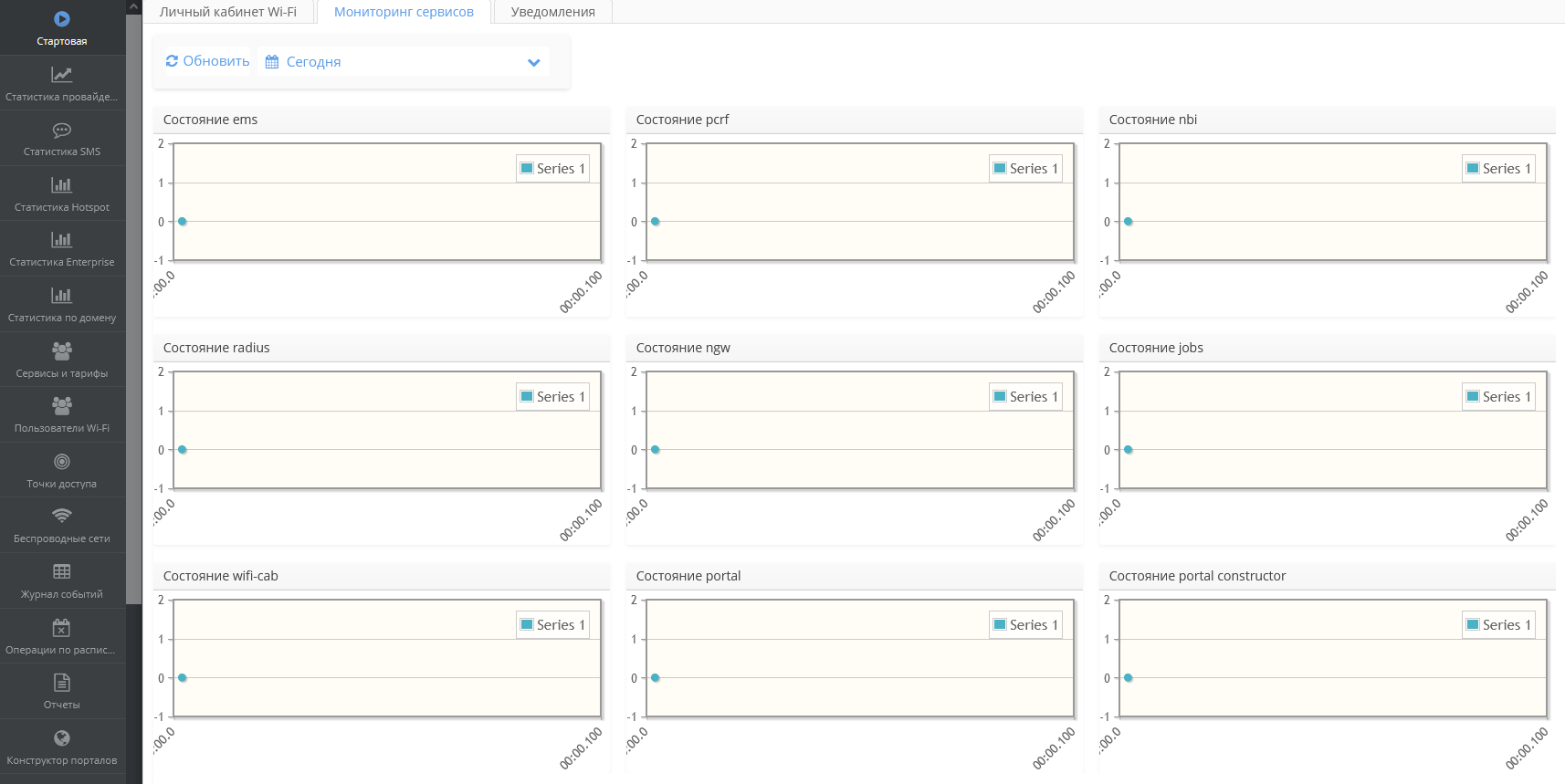
Task: Open Отчеты reports in sidebar
Action: coord(62,691)
